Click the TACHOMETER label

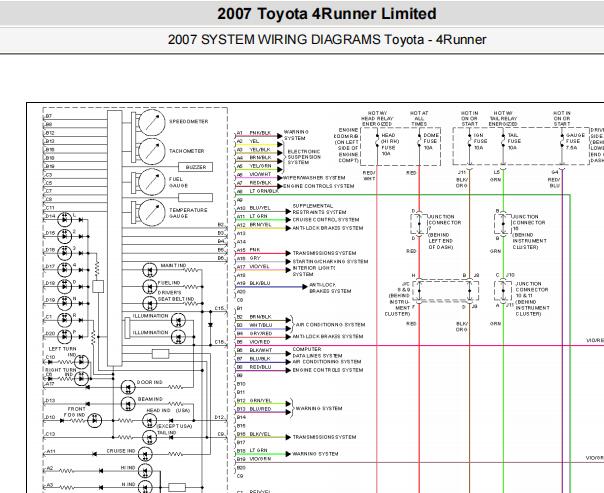pyautogui.click(x=187, y=151)
